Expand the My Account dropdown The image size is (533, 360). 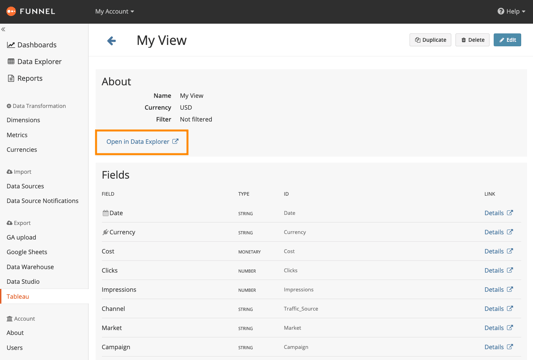(115, 12)
